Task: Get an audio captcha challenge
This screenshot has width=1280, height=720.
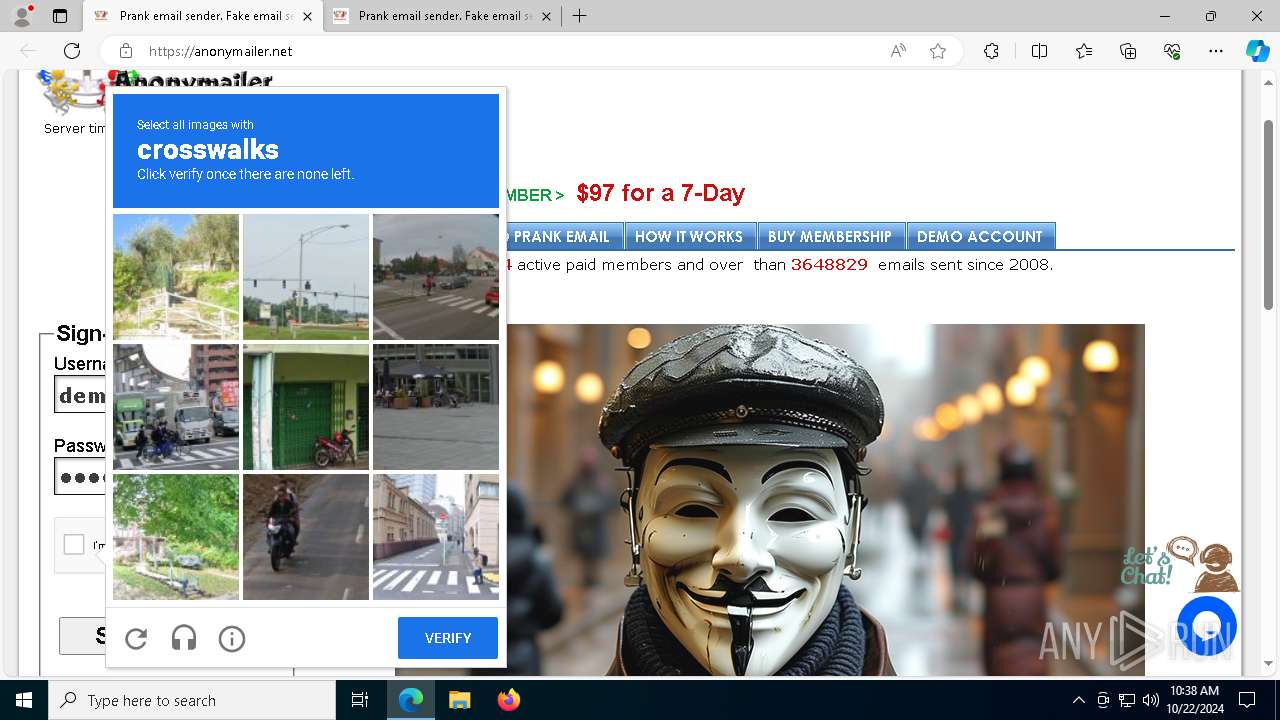Action: point(184,638)
